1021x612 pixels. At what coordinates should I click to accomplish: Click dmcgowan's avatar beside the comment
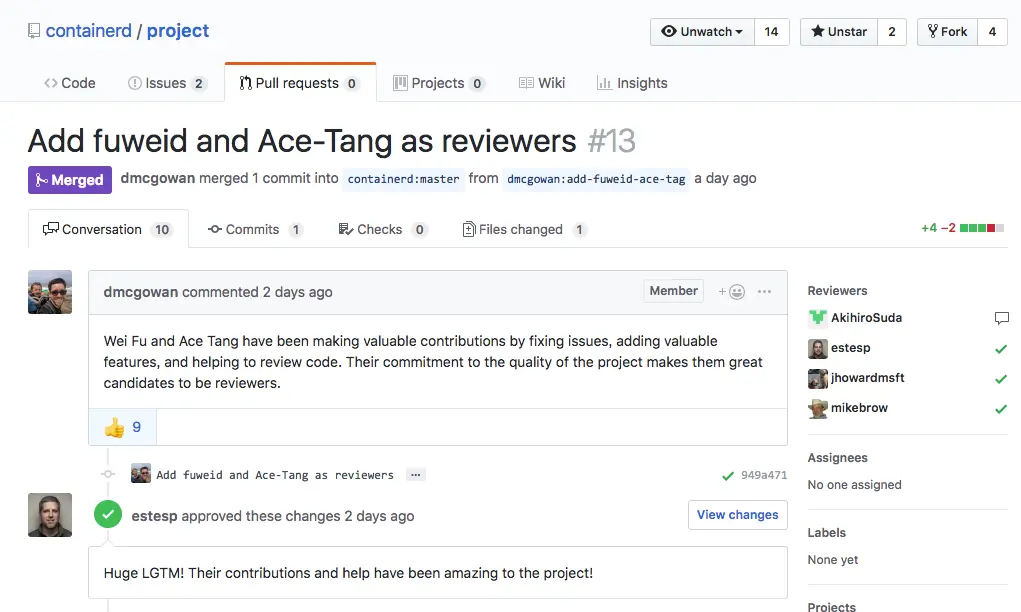pos(50,292)
